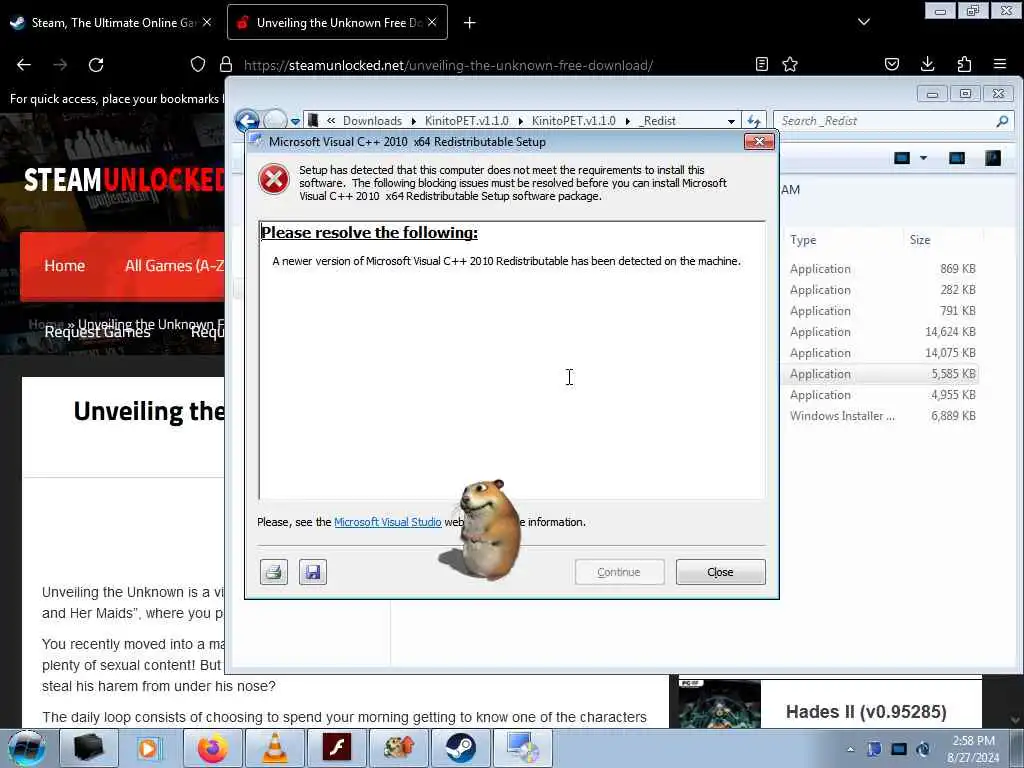Close the Visual C++ setup dialog with the red X
1024x768 pixels.
759,142
